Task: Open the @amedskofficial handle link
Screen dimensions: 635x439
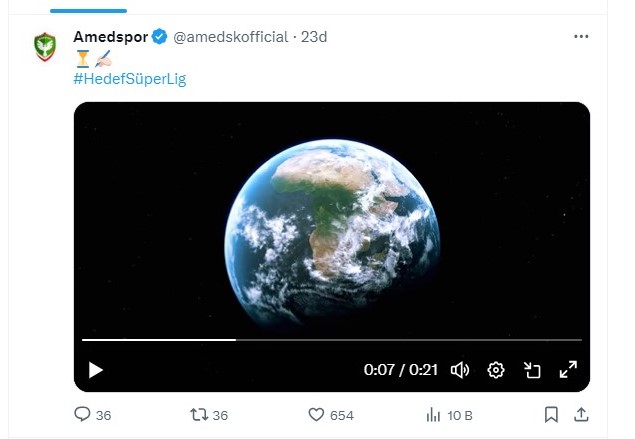Action: tap(229, 37)
